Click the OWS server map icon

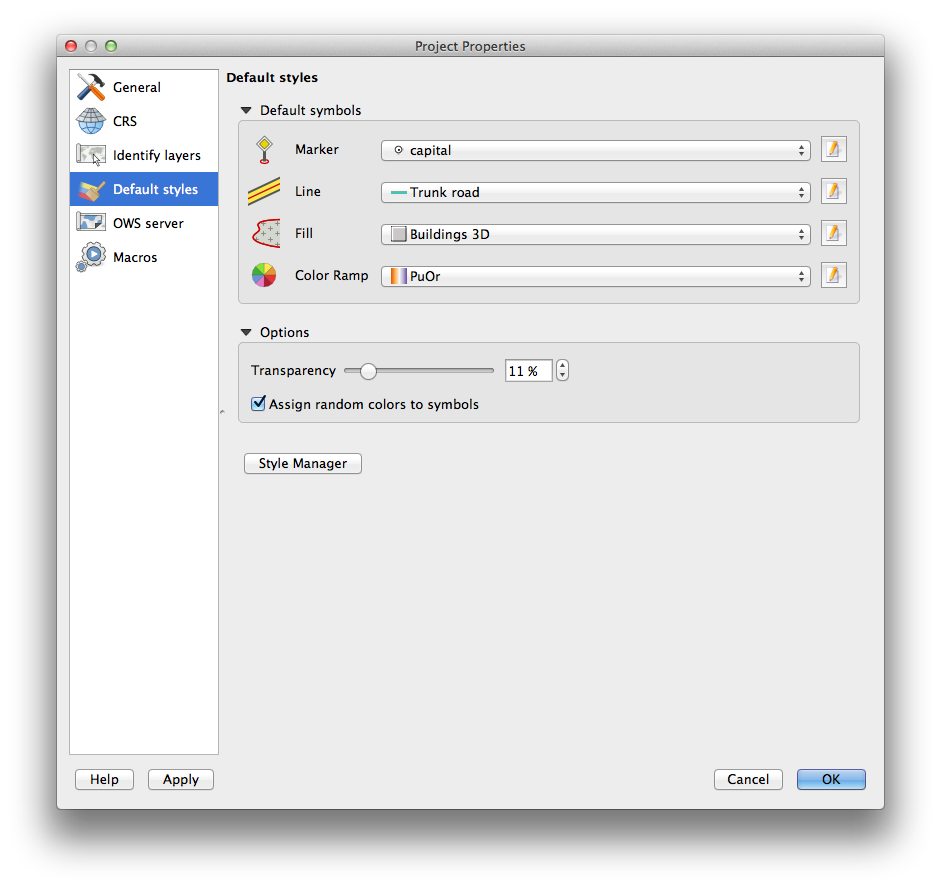point(91,223)
